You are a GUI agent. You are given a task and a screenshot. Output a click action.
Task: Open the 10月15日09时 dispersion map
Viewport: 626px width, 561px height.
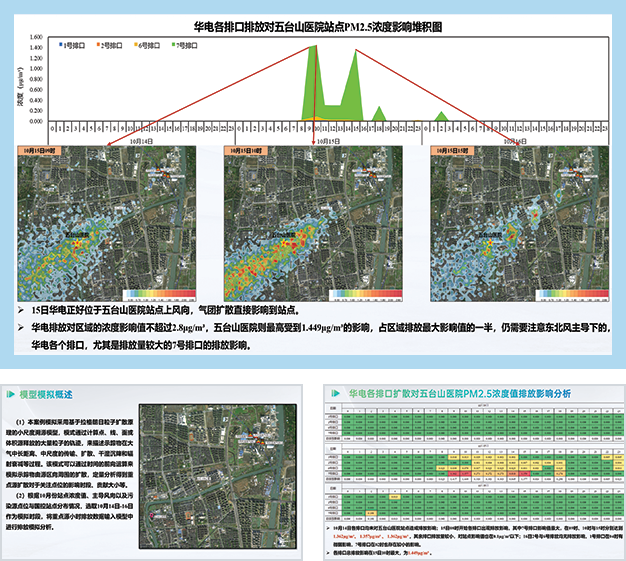(x=107, y=224)
